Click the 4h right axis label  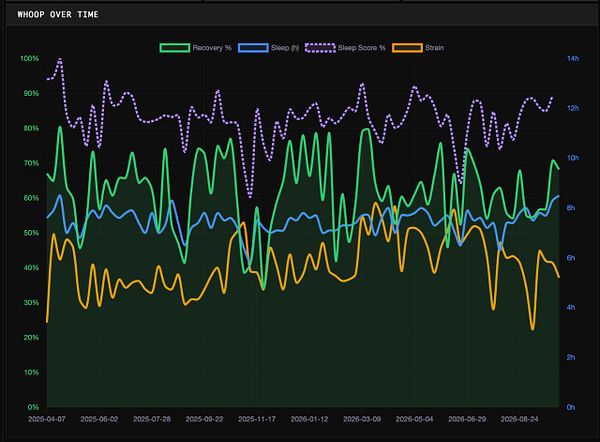point(571,308)
